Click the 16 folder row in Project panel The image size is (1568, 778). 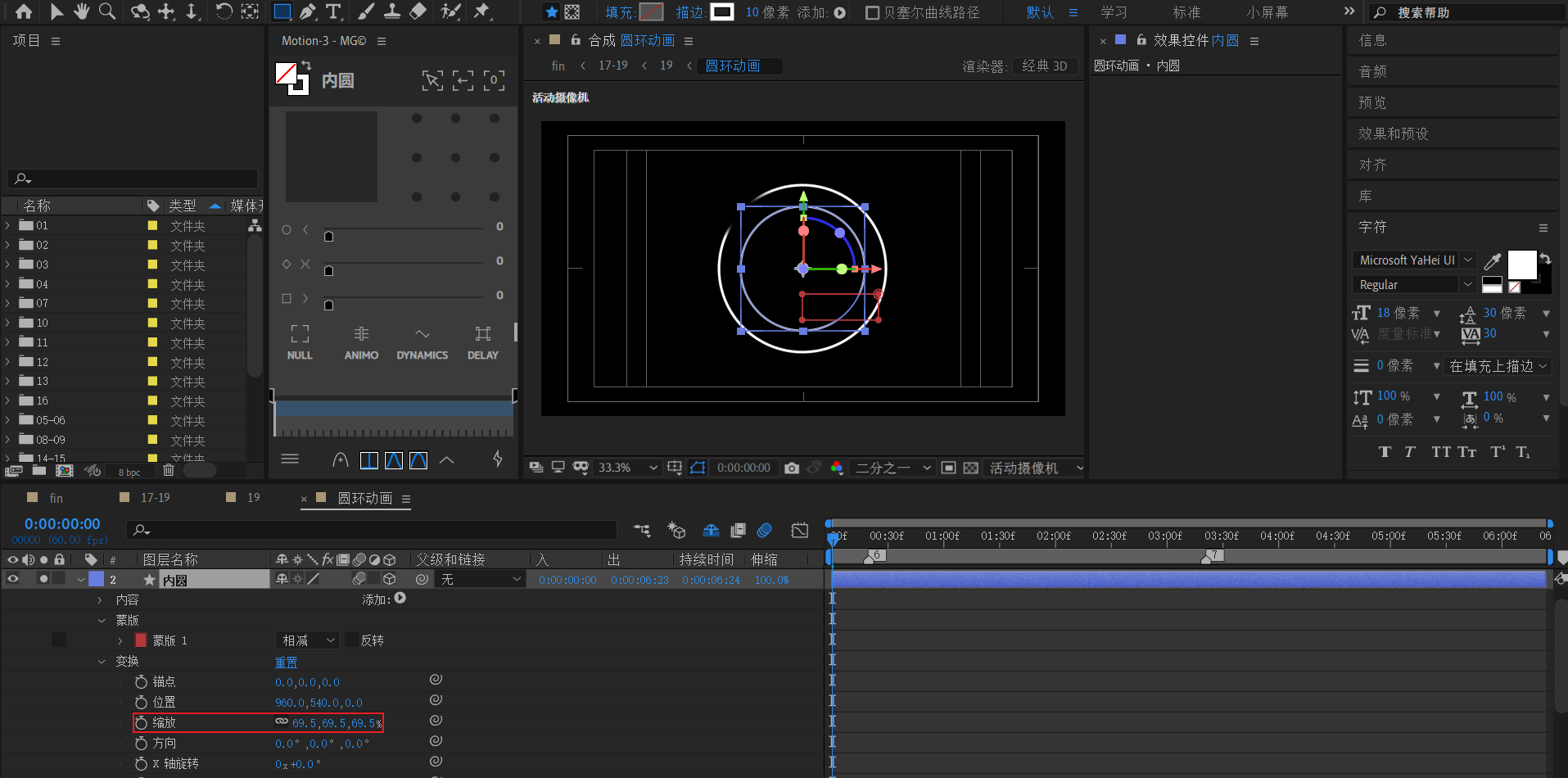tap(123, 400)
